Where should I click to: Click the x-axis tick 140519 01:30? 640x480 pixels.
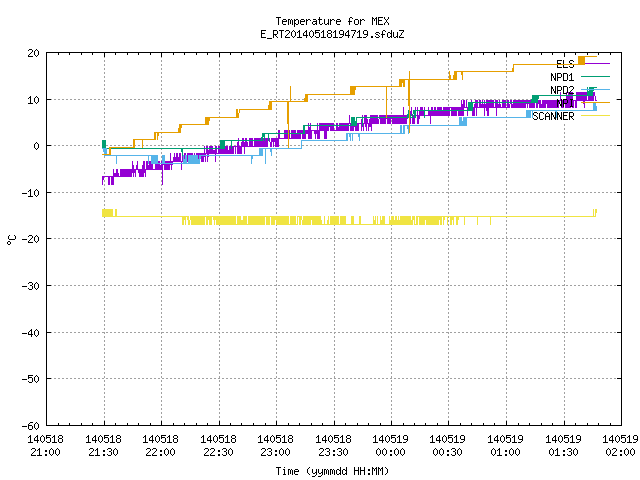(564, 445)
